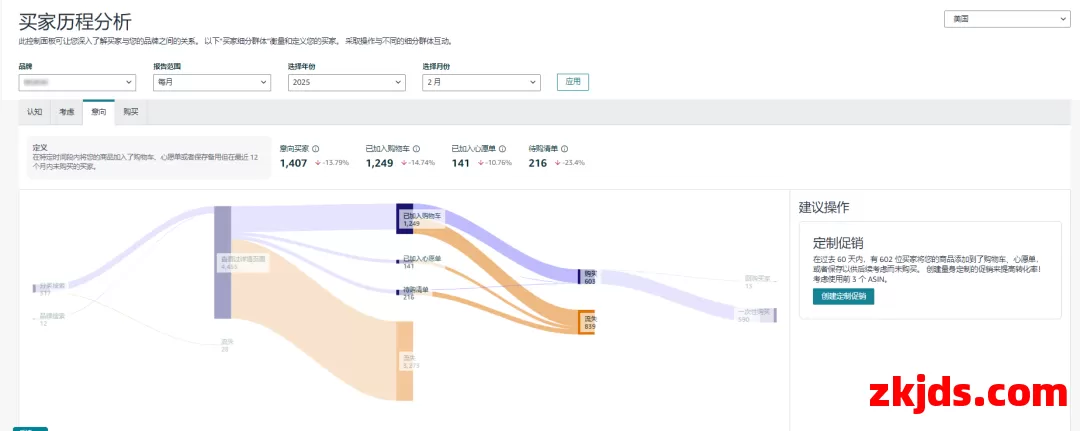Open the 选择年份 dropdown showing 2025
The width and height of the screenshot is (1080, 431).
(x=346, y=82)
